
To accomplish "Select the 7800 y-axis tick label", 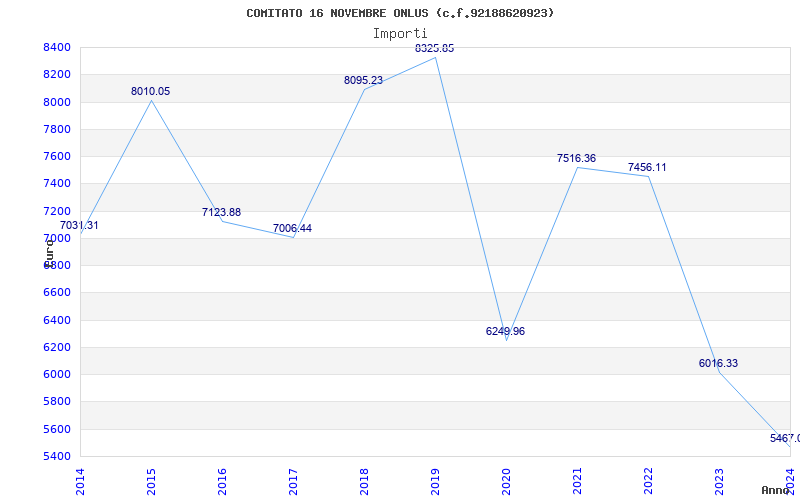I will coord(57,129).
